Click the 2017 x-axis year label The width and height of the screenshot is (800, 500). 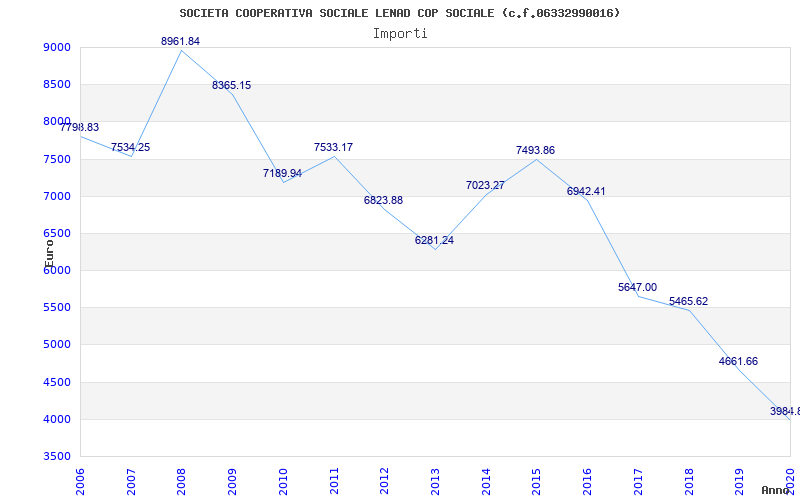tap(638, 481)
